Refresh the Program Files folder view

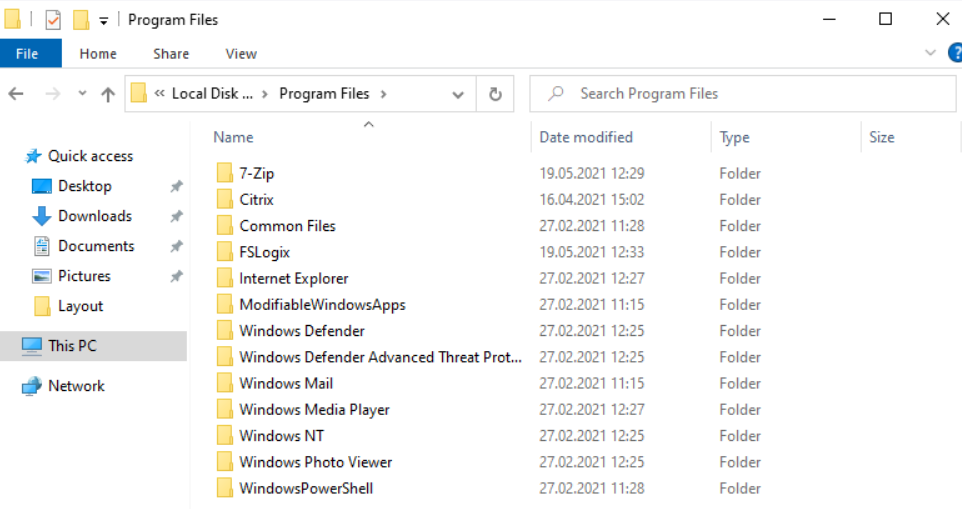(495, 94)
